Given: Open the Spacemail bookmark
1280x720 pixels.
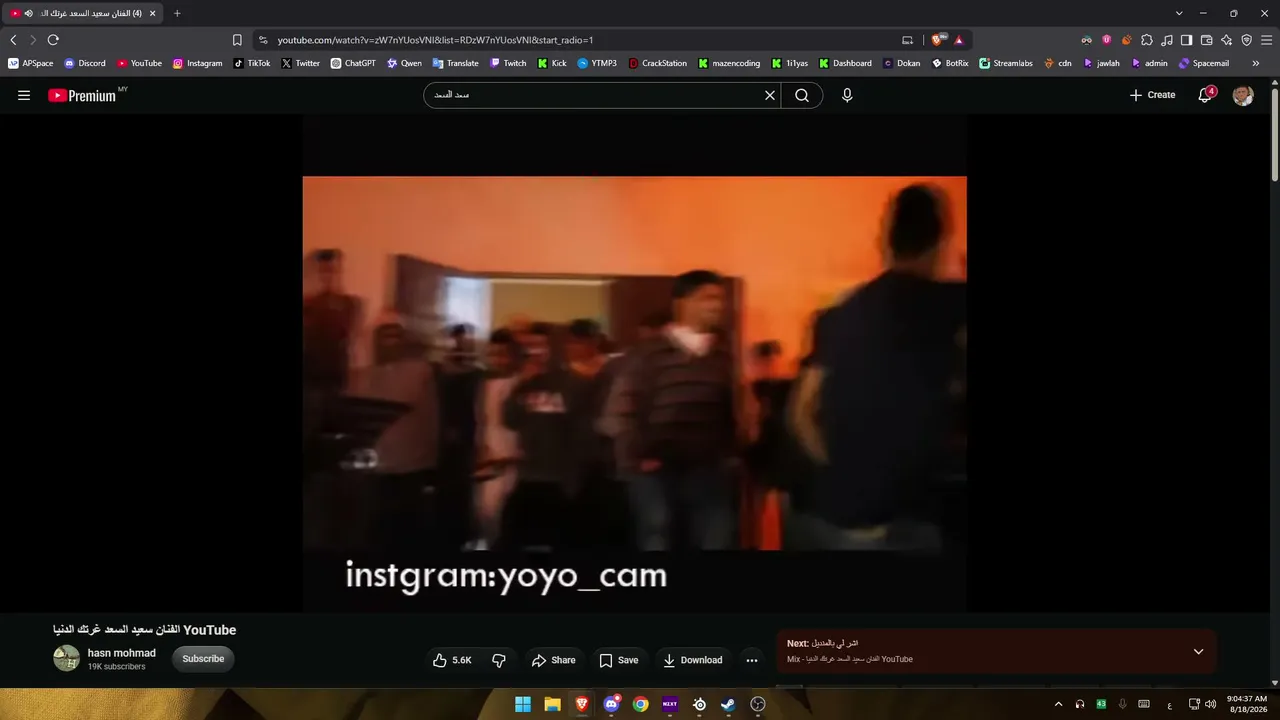Looking at the screenshot, I should pos(1204,63).
